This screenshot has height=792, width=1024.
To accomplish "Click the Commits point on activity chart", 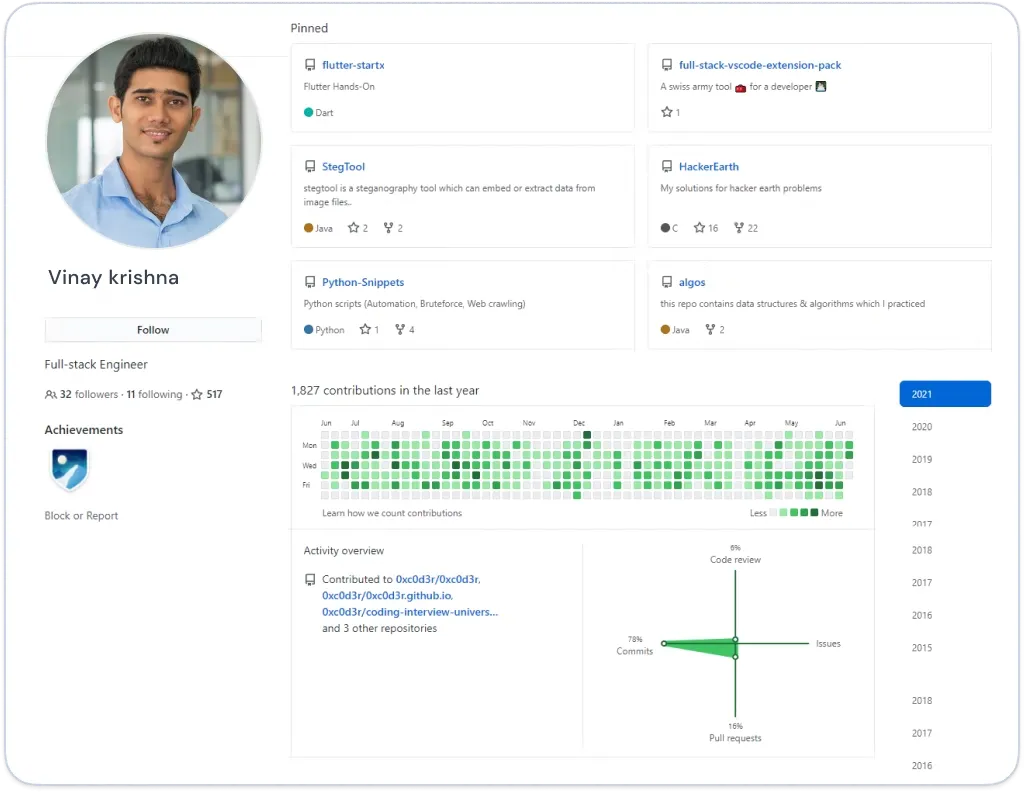I will click(664, 643).
